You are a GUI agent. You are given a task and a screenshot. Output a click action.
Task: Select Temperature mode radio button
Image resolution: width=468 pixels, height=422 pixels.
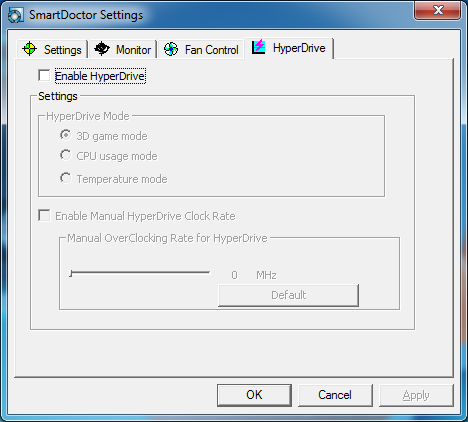66,178
